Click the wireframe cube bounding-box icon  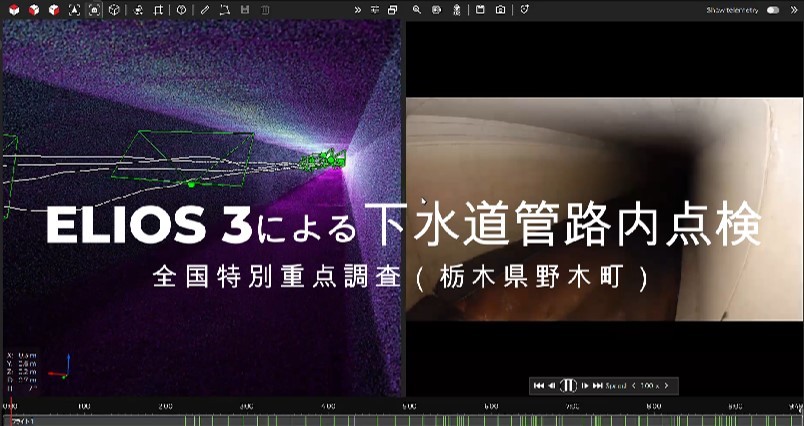point(114,10)
